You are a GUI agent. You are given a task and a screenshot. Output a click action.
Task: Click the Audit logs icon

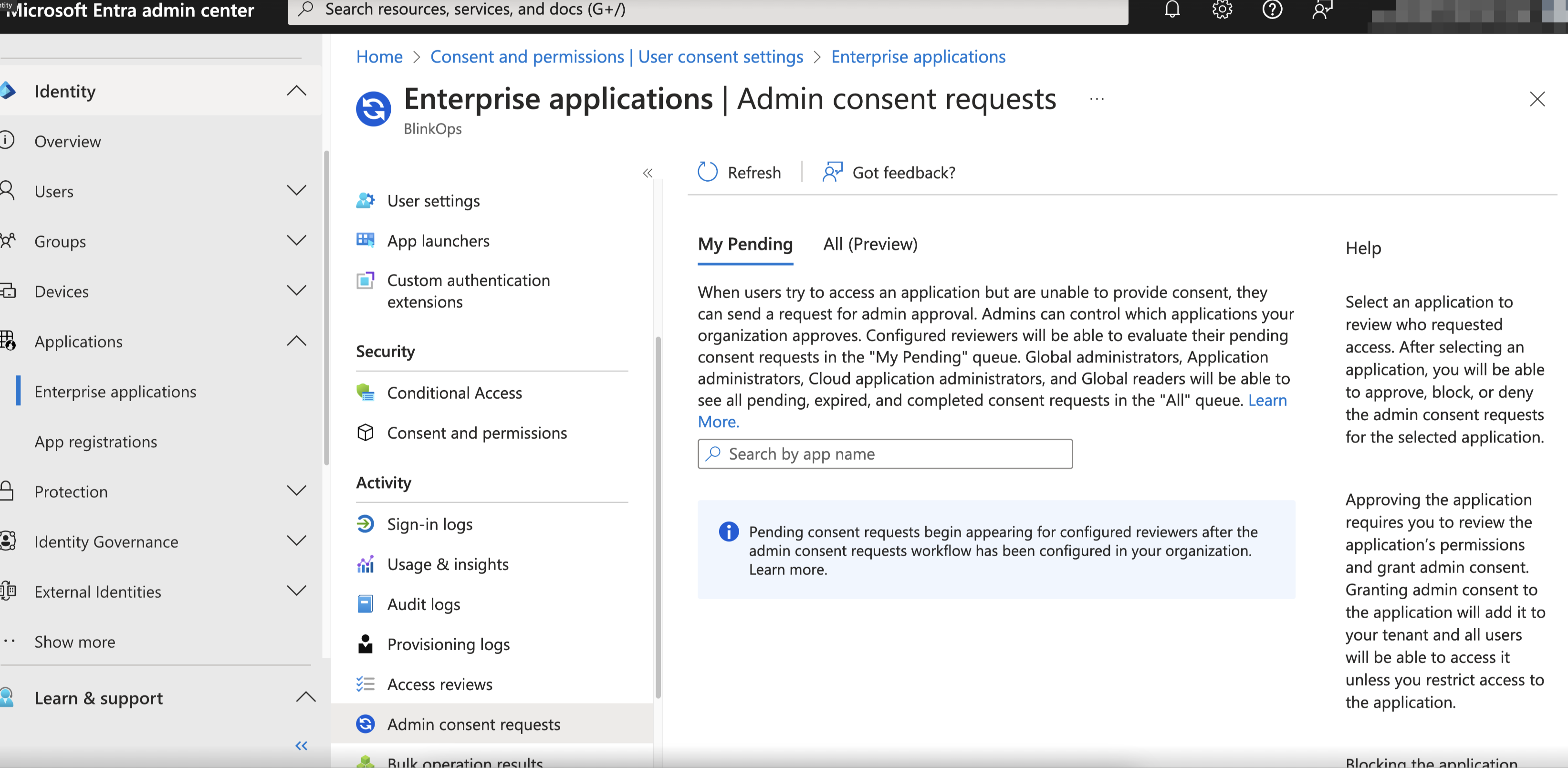(367, 603)
